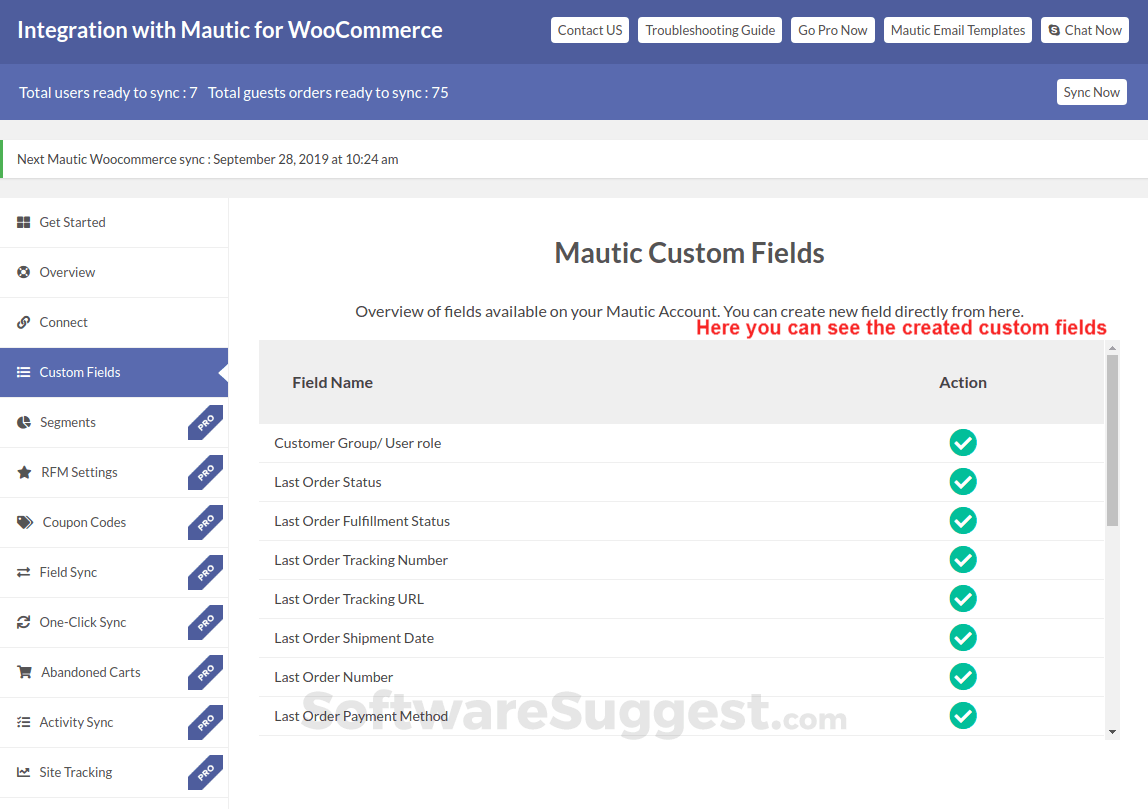Open One-Click Sync in sidebar
Screen dimensions: 1148x809
[113, 622]
